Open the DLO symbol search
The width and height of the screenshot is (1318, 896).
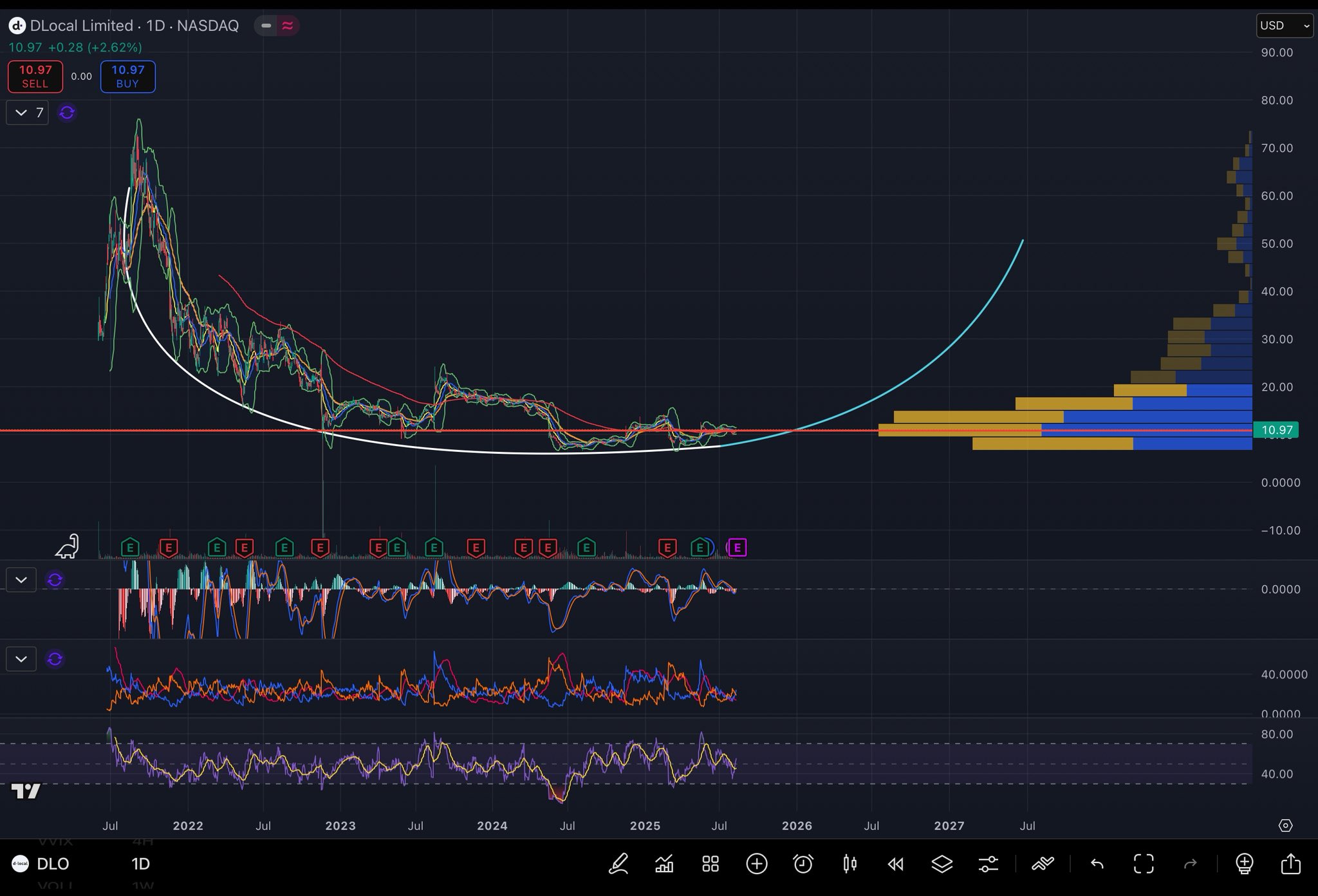point(53,864)
